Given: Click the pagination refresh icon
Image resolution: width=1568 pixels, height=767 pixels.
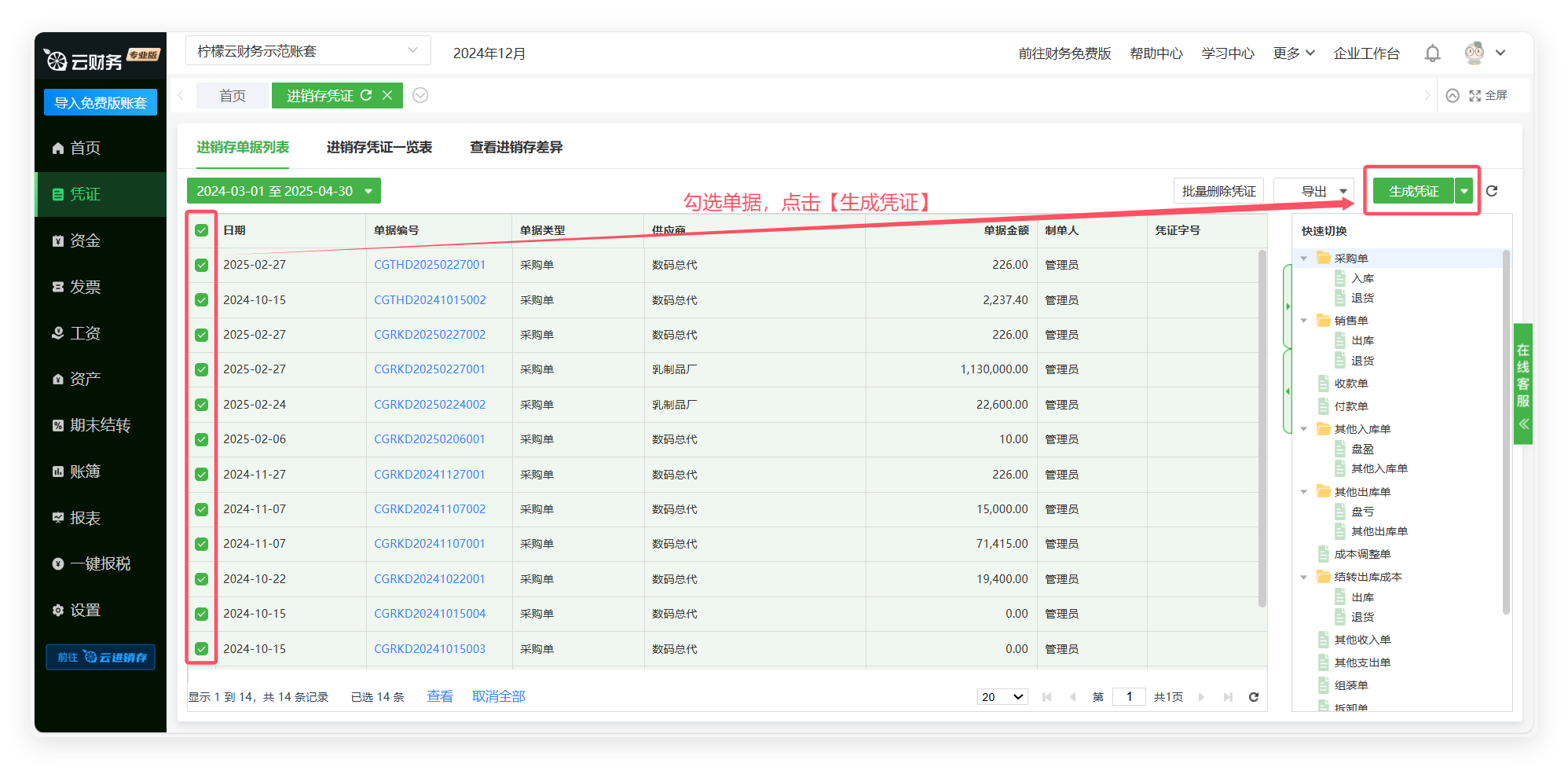Looking at the screenshot, I should pos(1254,697).
